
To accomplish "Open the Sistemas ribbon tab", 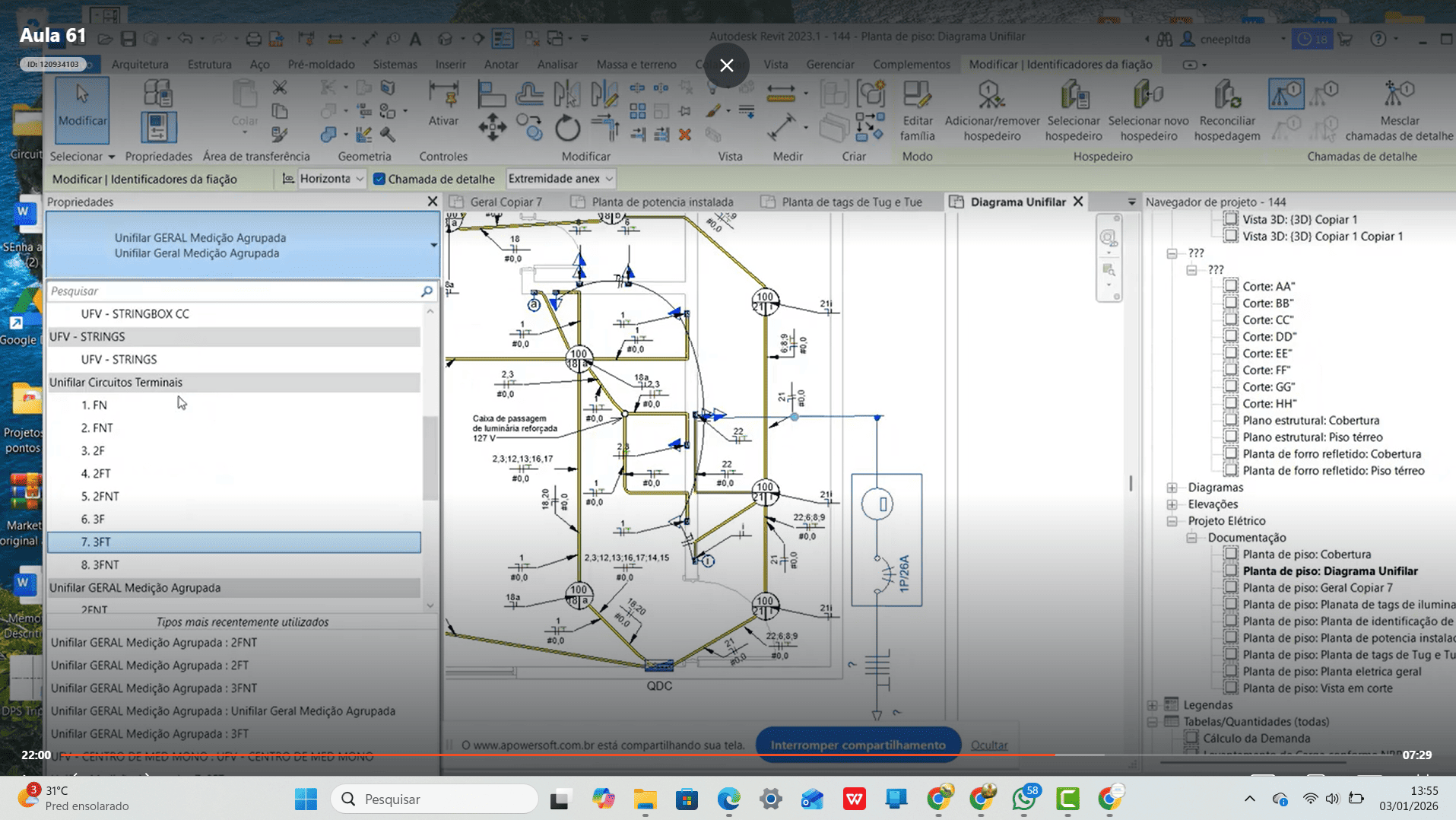I will point(395,65).
